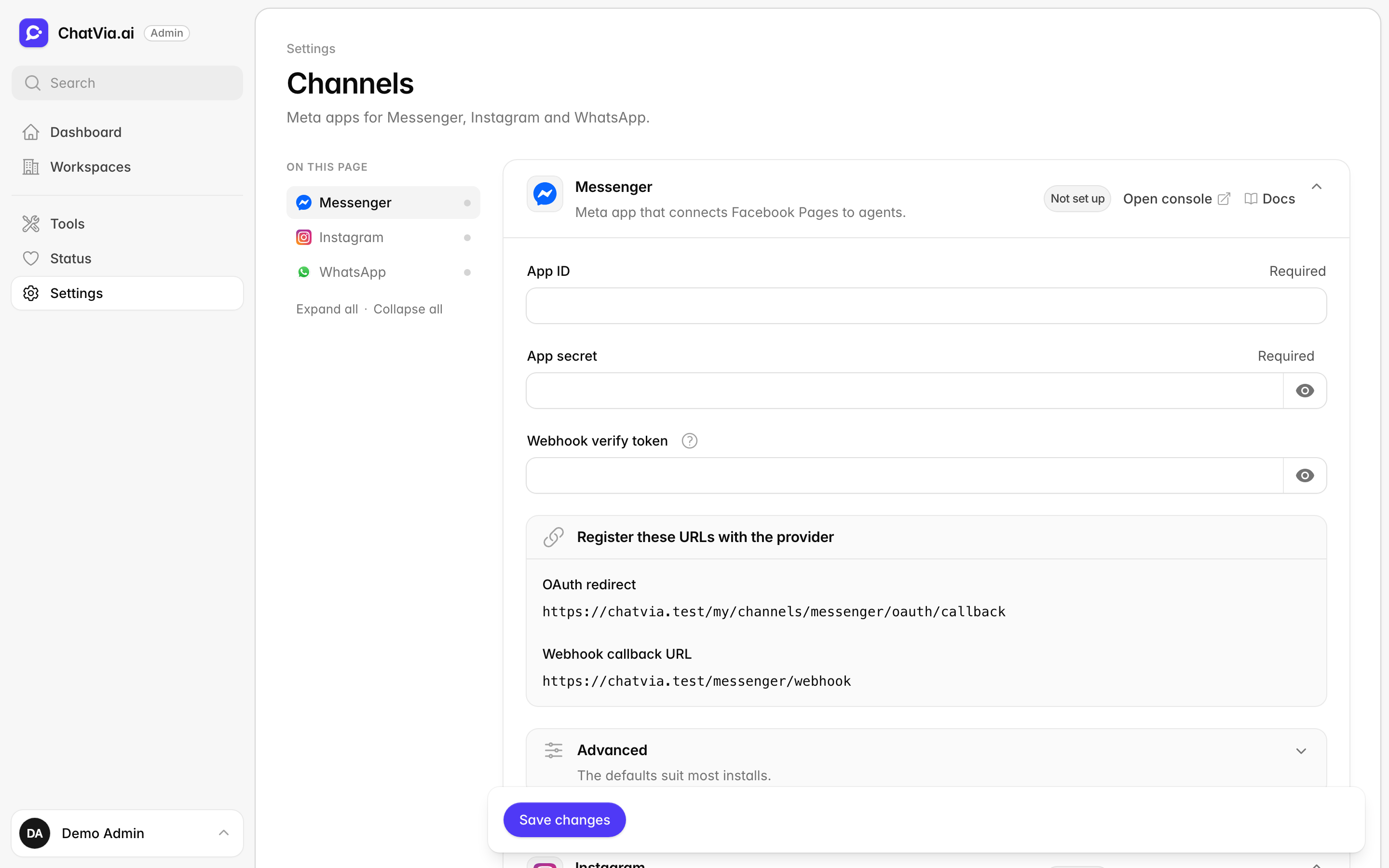
Task: Click the OAuth redirect URL text
Action: point(774,612)
